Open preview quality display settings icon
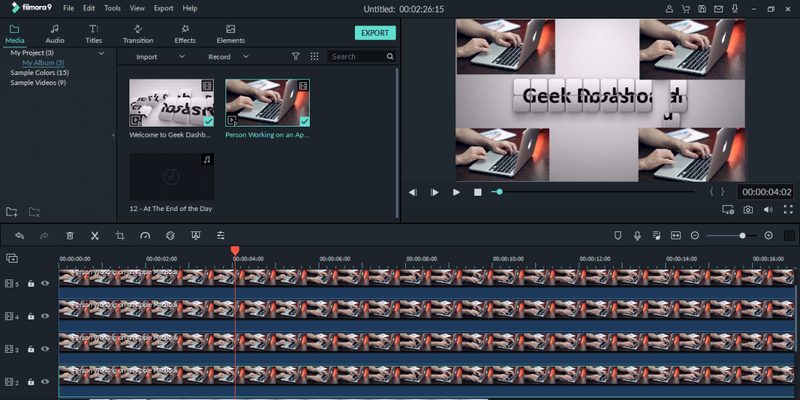This screenshot has width=800, height=400. point(728,210)
